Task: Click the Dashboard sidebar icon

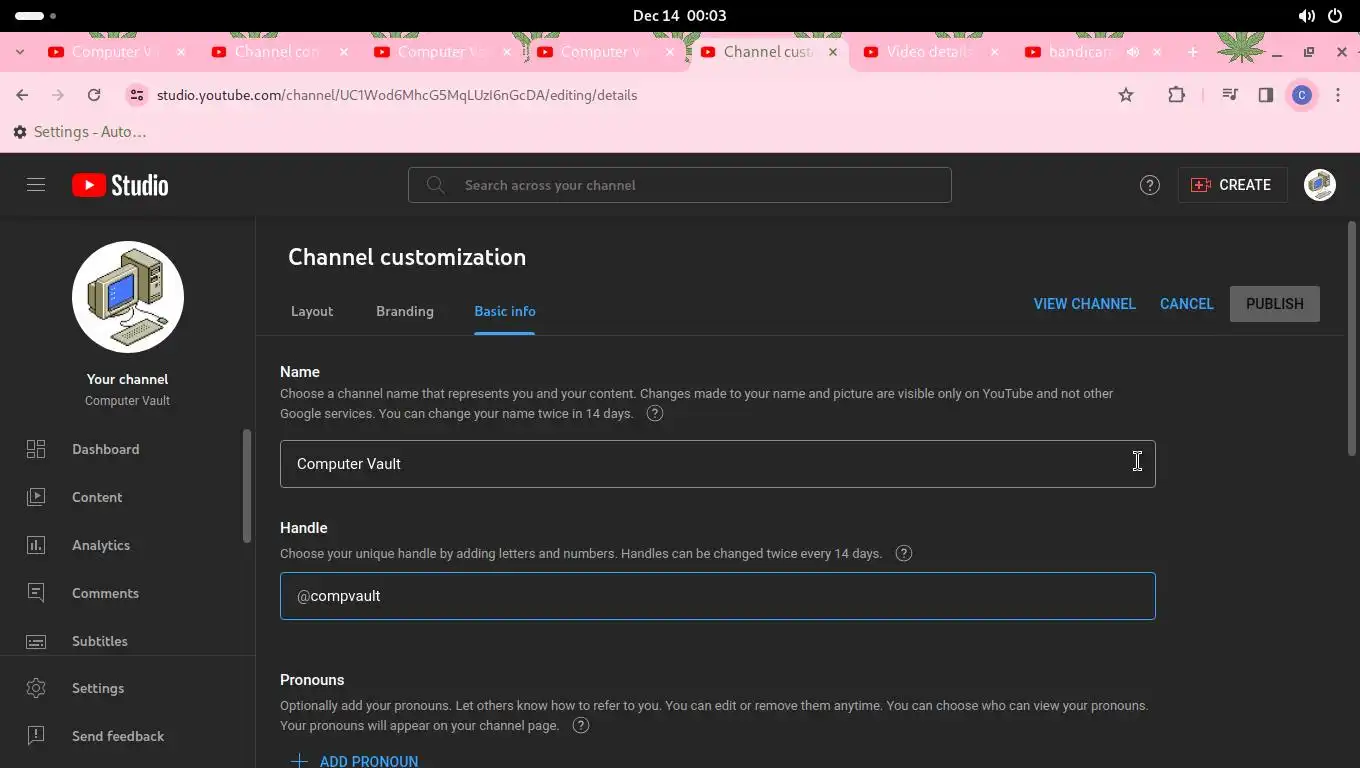Action: click(x=36, y=449)
